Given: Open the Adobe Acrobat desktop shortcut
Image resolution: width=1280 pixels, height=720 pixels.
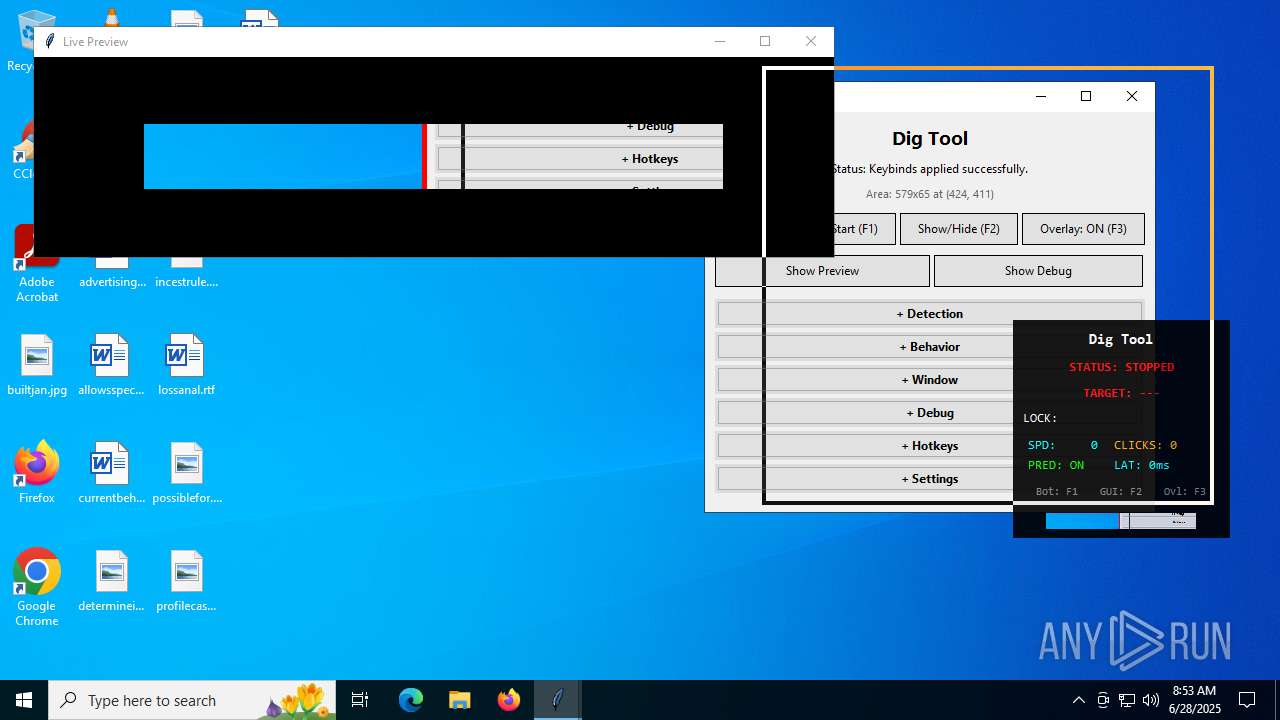Looking at the screenshot, I should (x=37, y=264).
